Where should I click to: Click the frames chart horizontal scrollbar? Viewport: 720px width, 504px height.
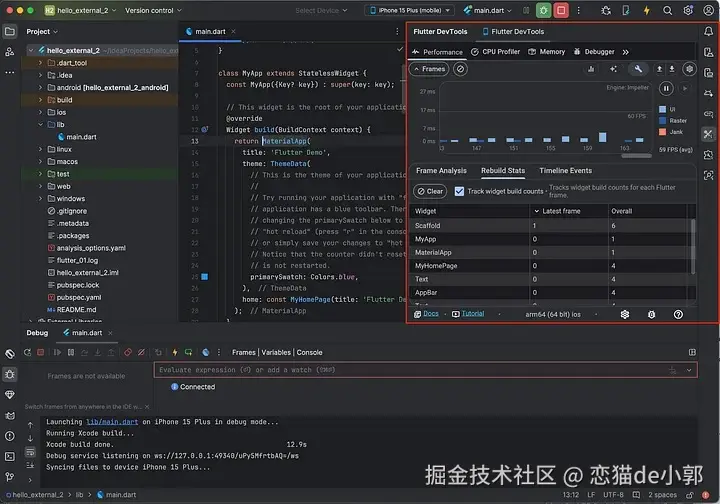pos(636,156)
